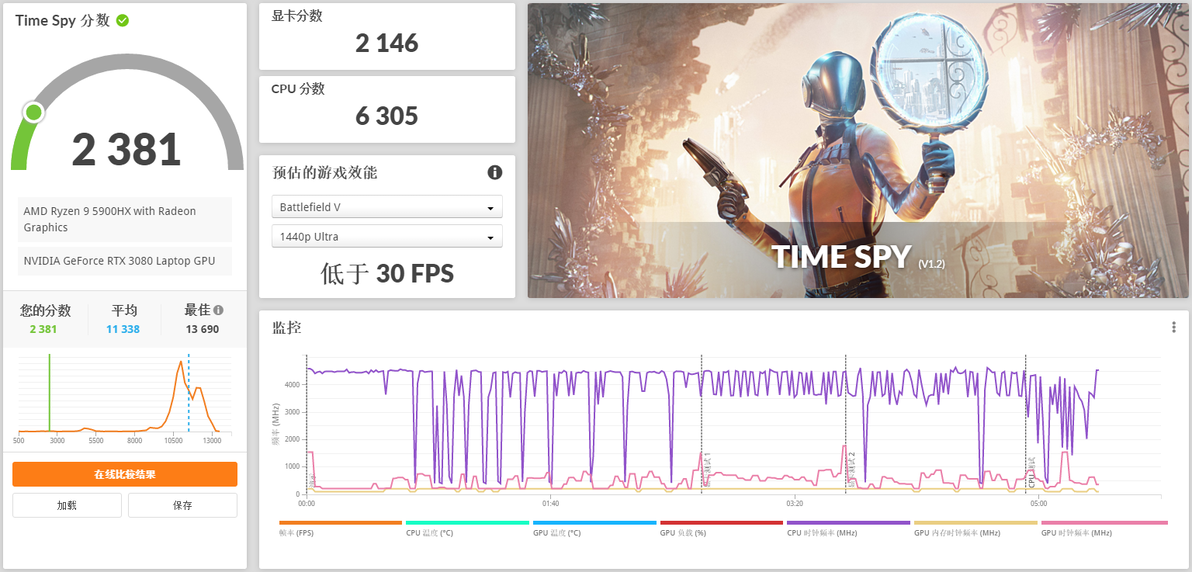Screen dimensions: 1192x572
Task: Click the blue dashed average line in distribution chart
Action: (x=189, y=393)
